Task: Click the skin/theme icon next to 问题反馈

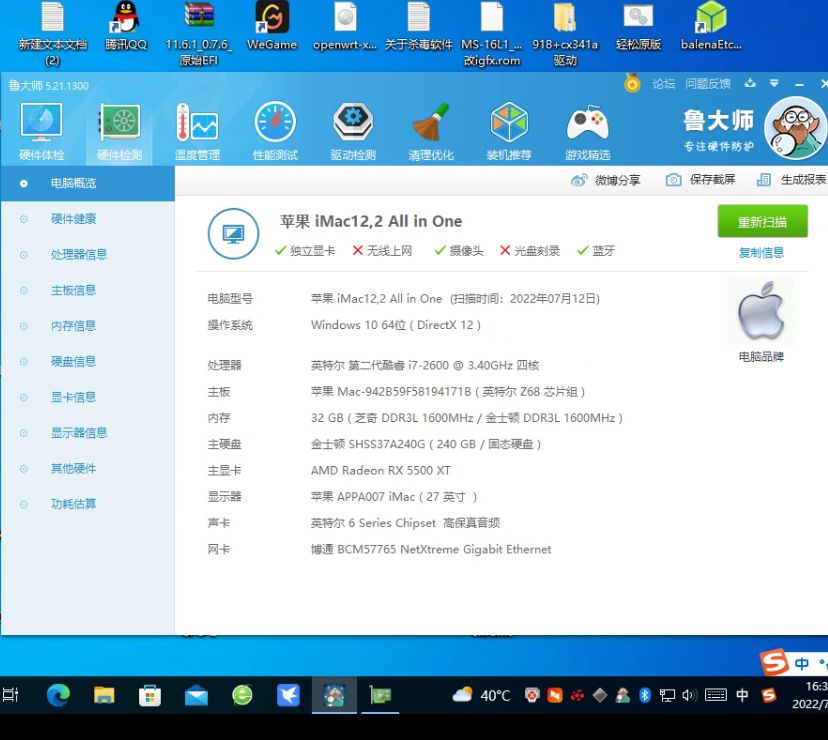Action: (750, 83)
